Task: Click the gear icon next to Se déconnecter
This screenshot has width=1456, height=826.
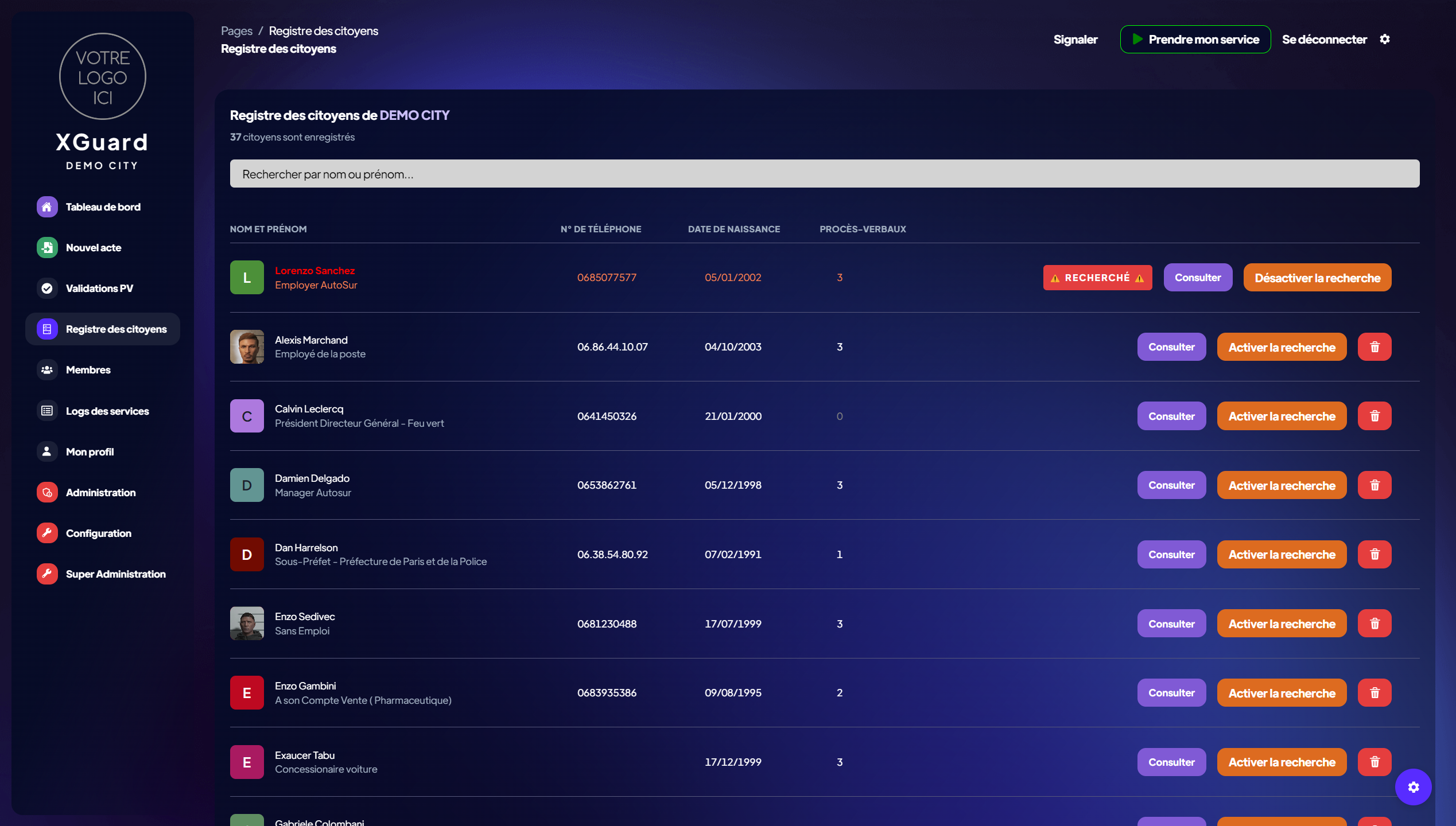Action: point(1384,39)
